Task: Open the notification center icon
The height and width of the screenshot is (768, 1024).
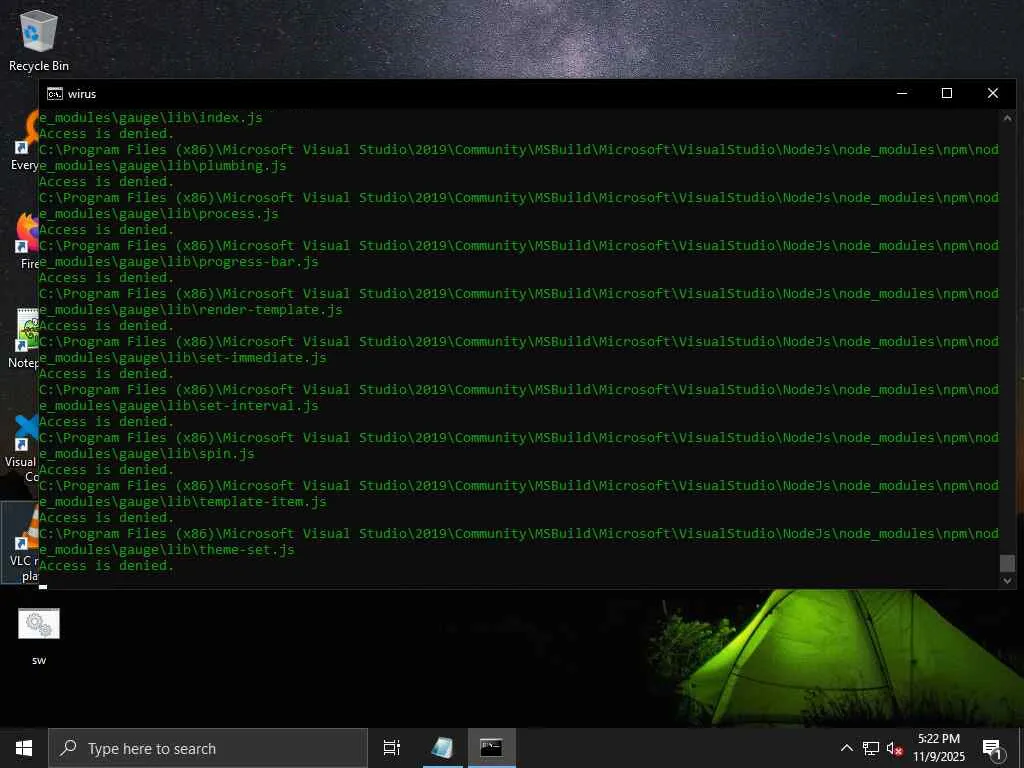Action: pos(991,748)
